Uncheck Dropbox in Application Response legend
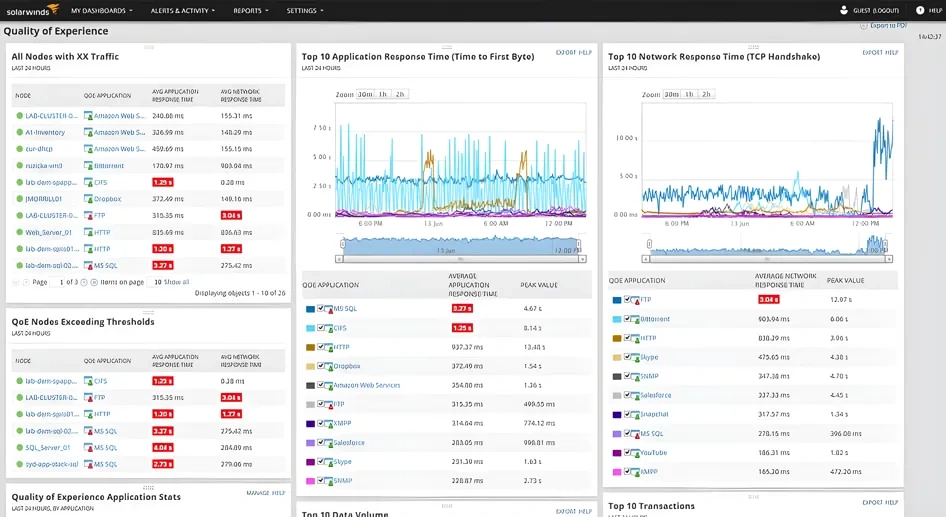The width and height of the screenshot is (946, 517). [x=321, y=366]
